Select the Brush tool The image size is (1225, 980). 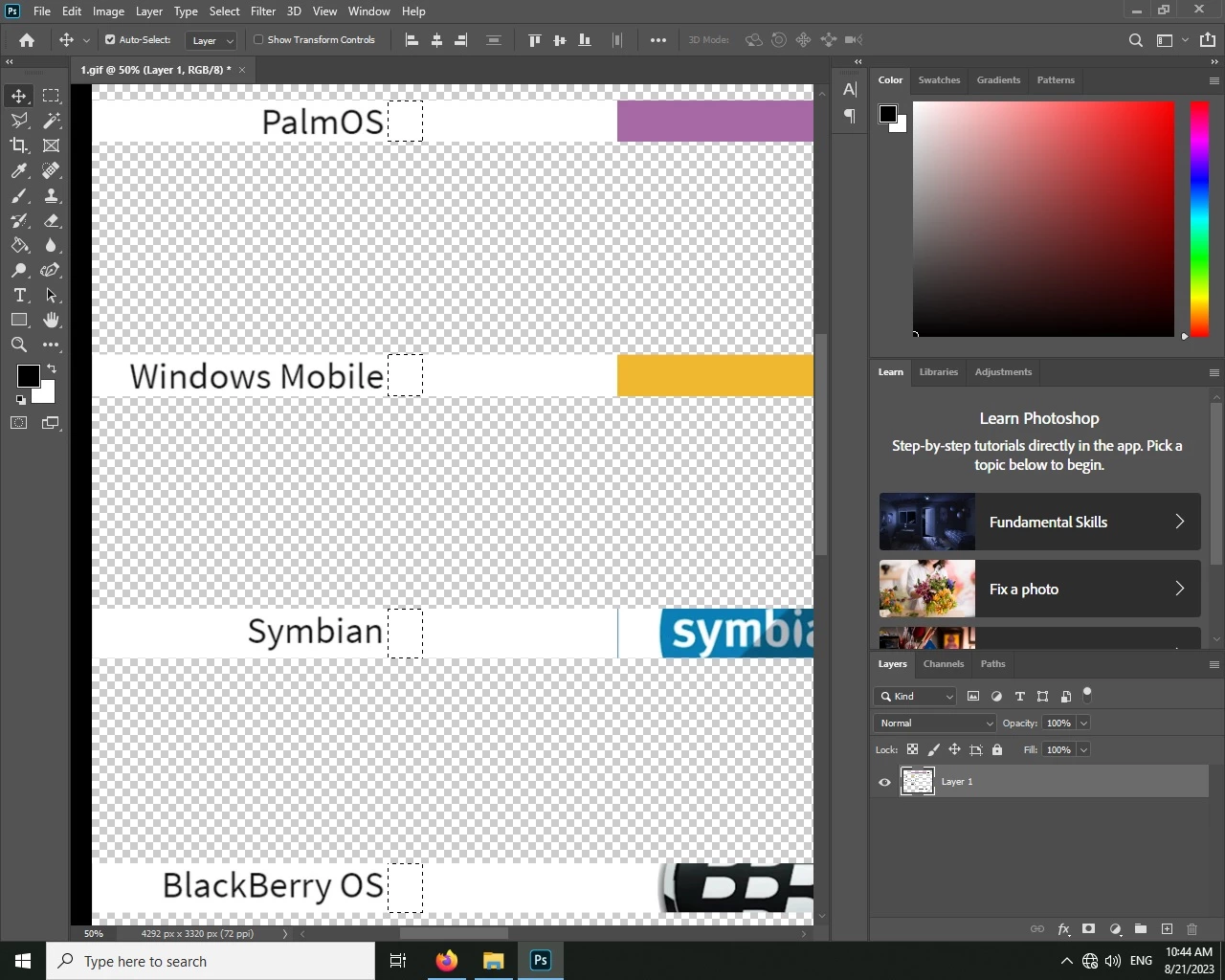click(19, 195)
